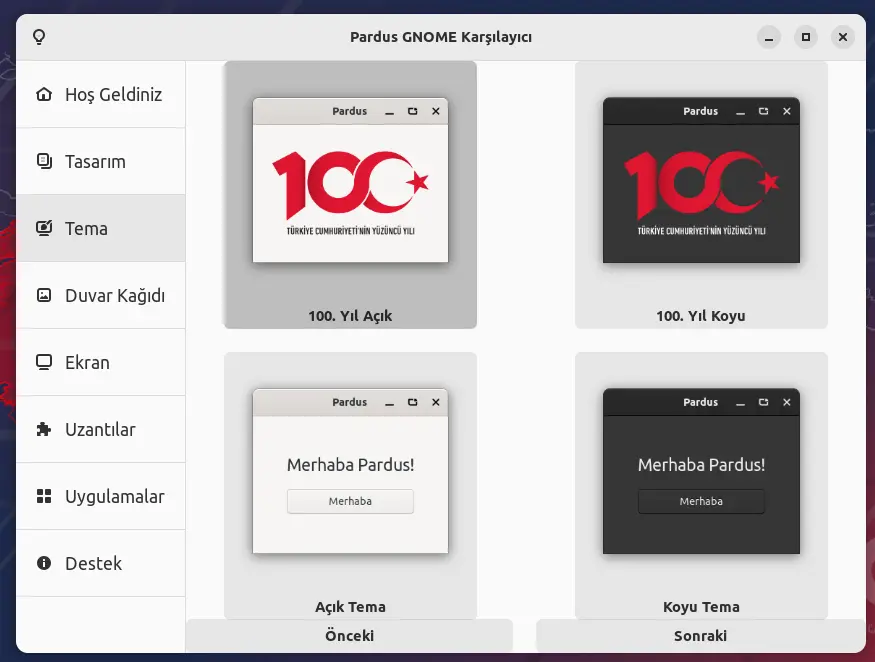
Task: Click the theme icon beside Tema
Action: point(44,228)
